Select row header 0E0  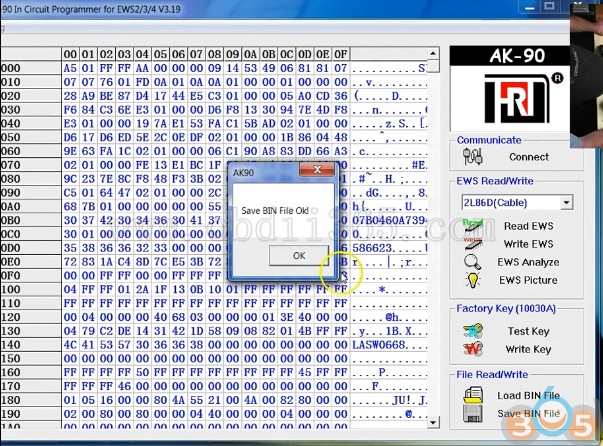pyautogui.click(x=31, y=262)
